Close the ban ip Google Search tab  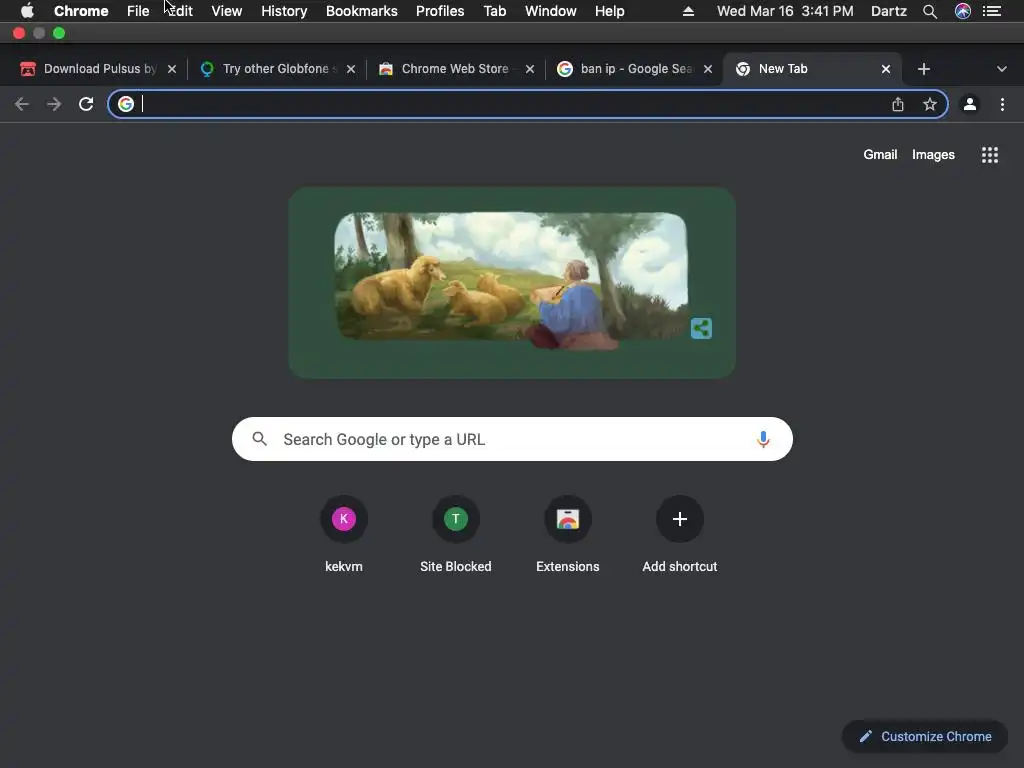pos(708,69)
